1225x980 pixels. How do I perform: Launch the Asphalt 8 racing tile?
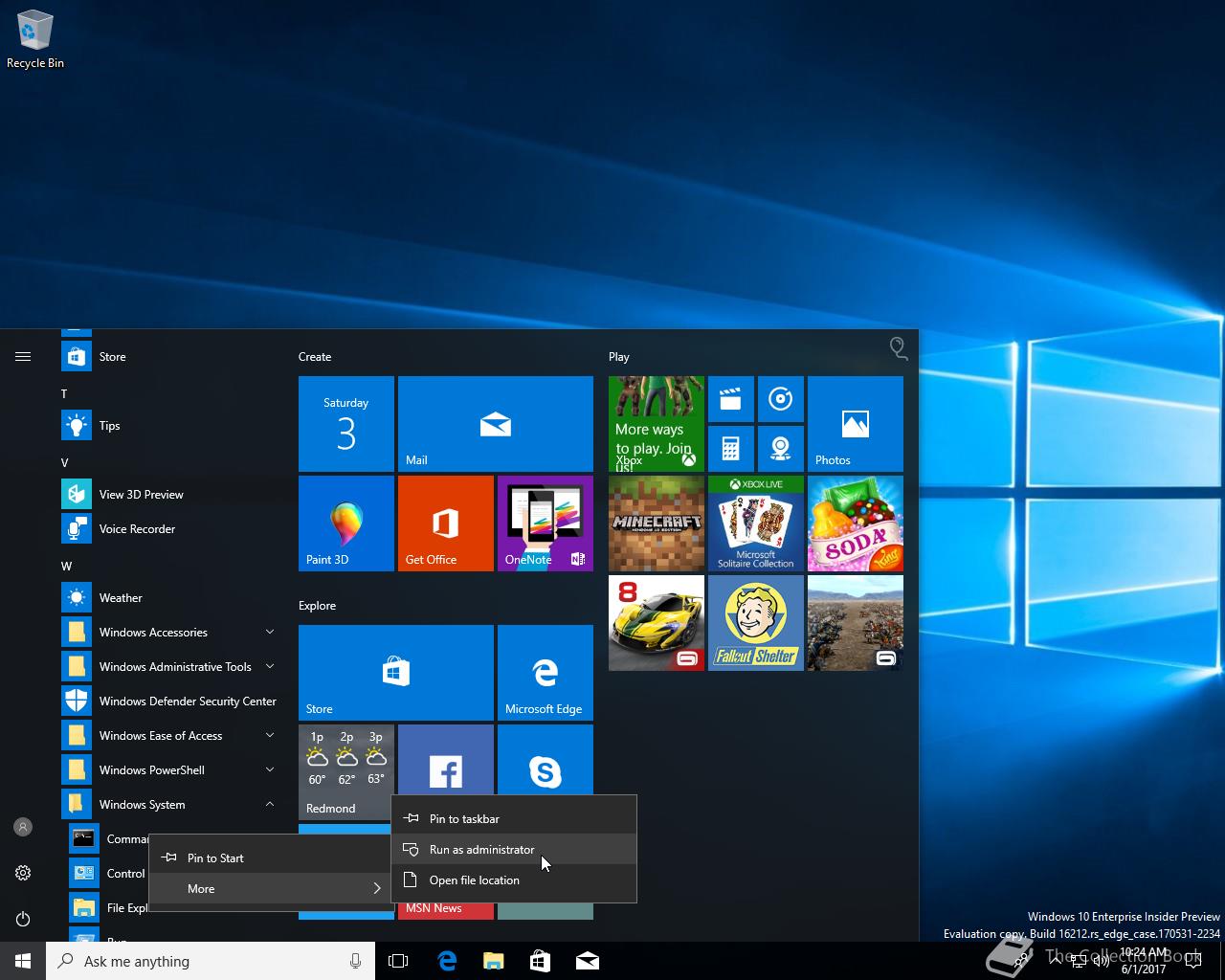tap(657, 623)
